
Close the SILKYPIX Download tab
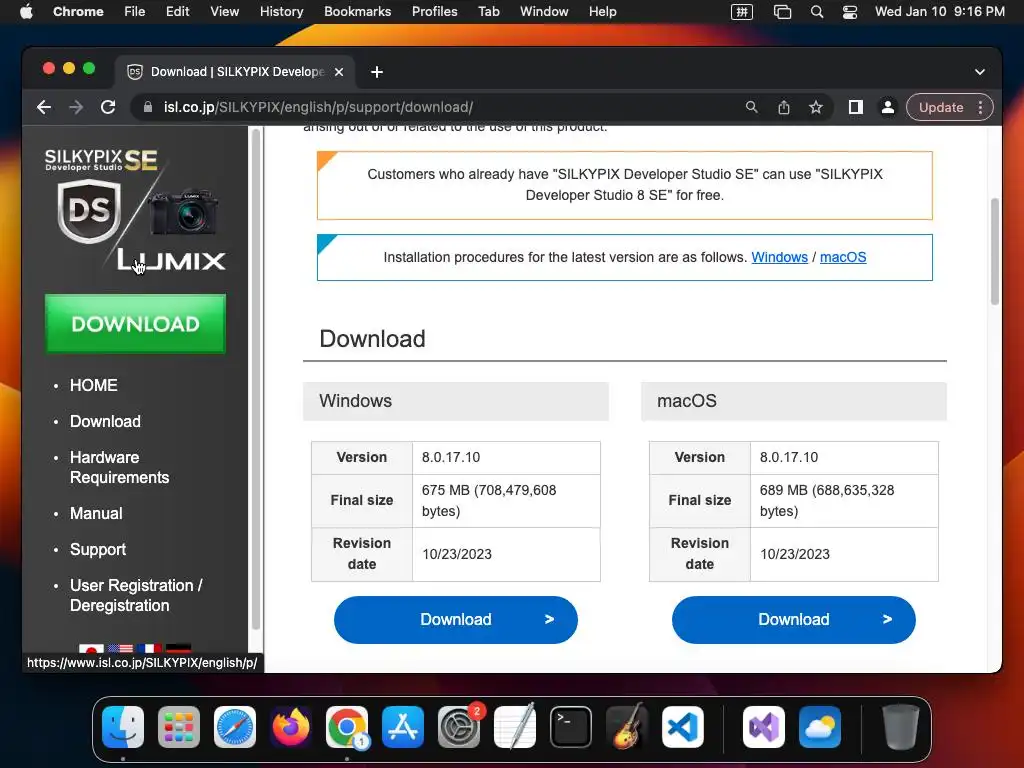[339, 72]
